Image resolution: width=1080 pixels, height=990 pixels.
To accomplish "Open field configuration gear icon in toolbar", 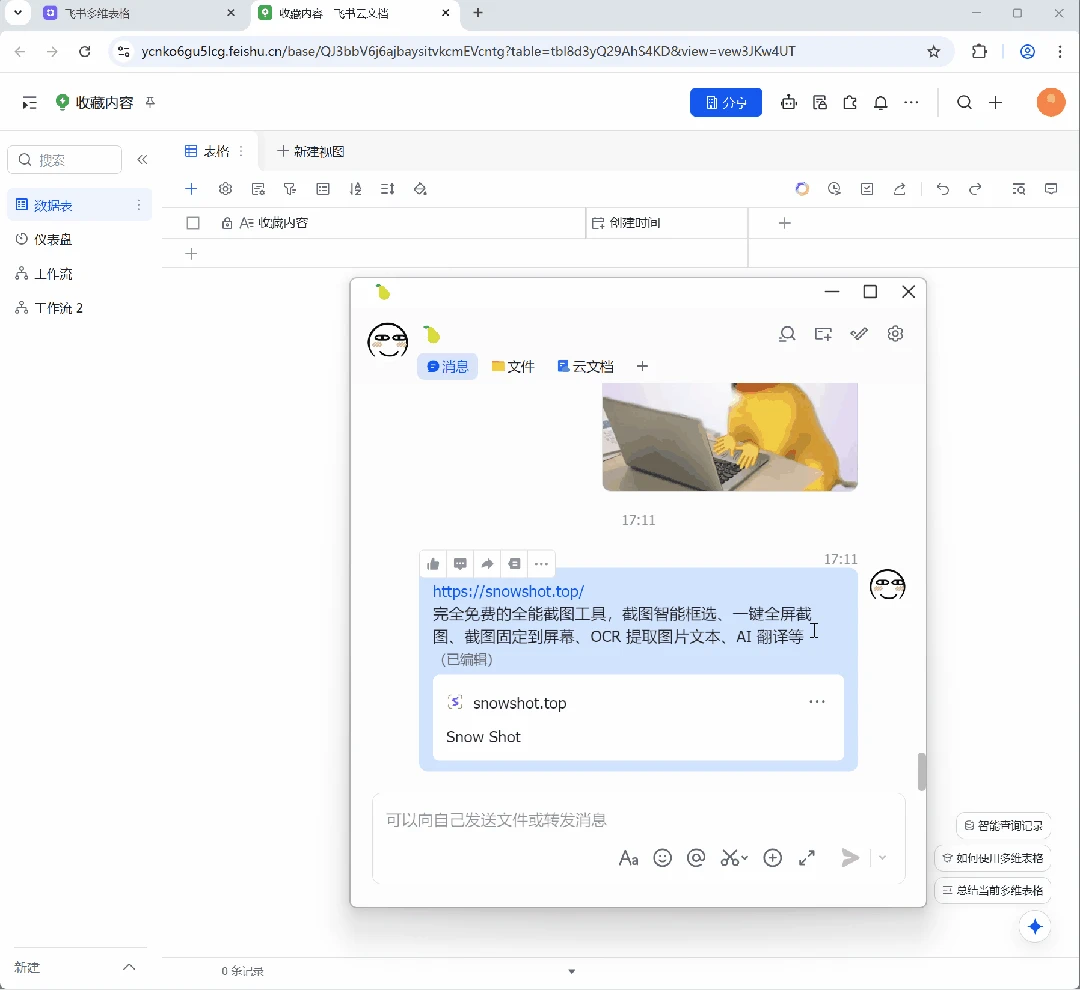I will tap(225, 189).
